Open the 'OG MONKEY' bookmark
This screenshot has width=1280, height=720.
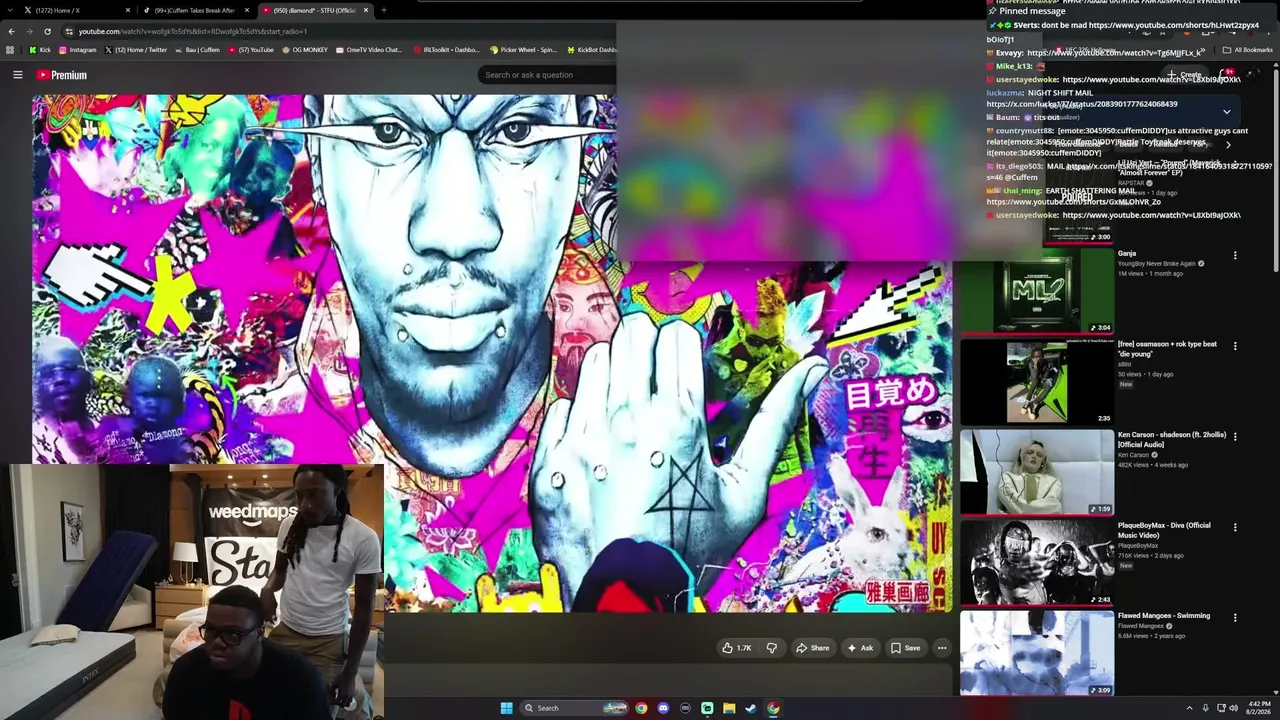point(305,50)
